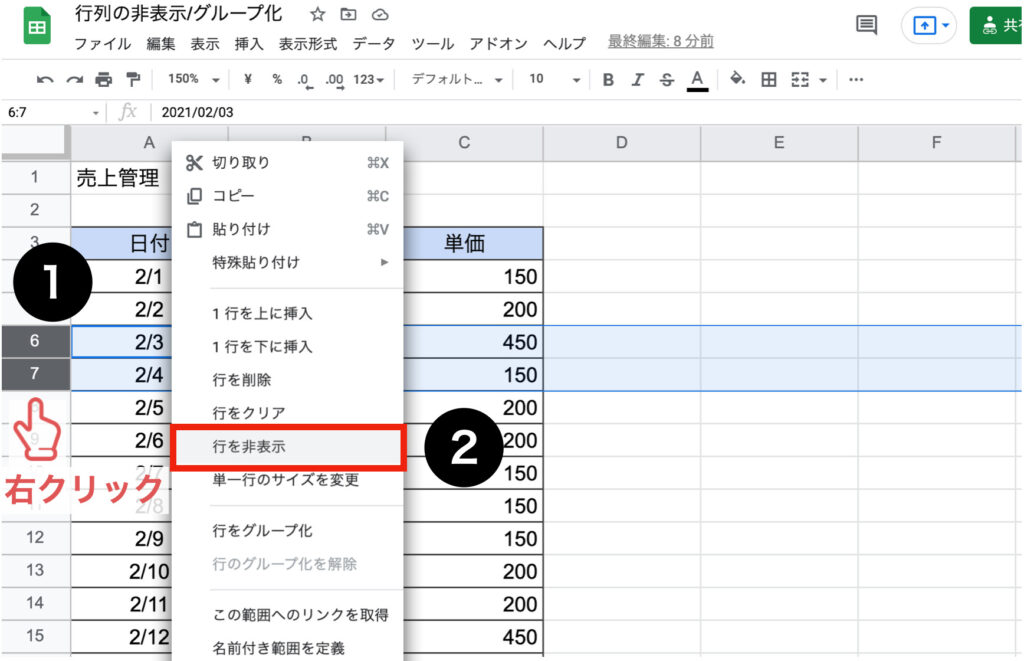
Task: Open the 表示形式 menu
Action: click(308, 44)
